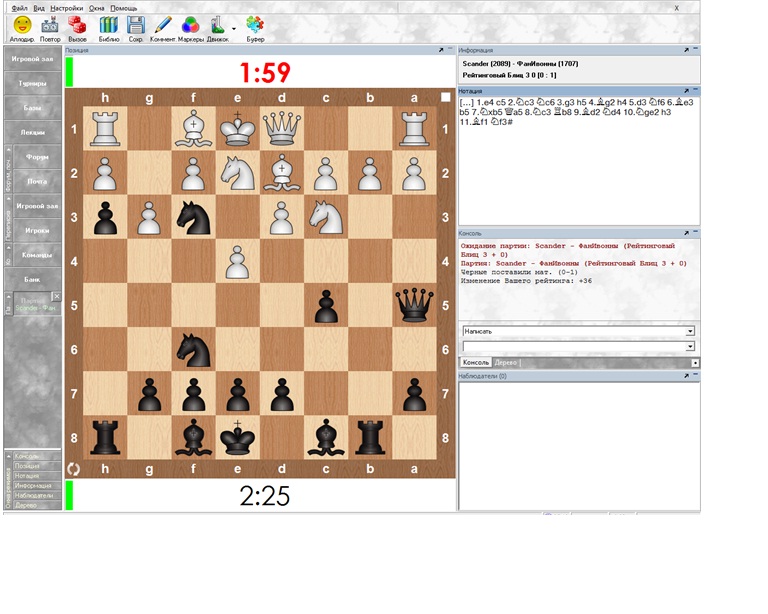Click the Коммент. pencil icon
This screenshot has height=614, width=768.
click(x=162, y=25)
